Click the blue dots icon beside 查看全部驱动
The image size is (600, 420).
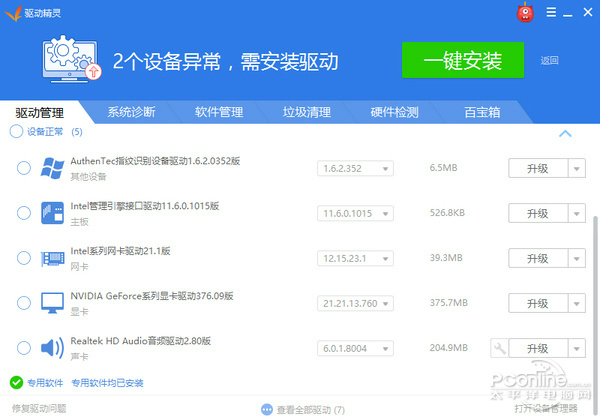tap(267, 410)
